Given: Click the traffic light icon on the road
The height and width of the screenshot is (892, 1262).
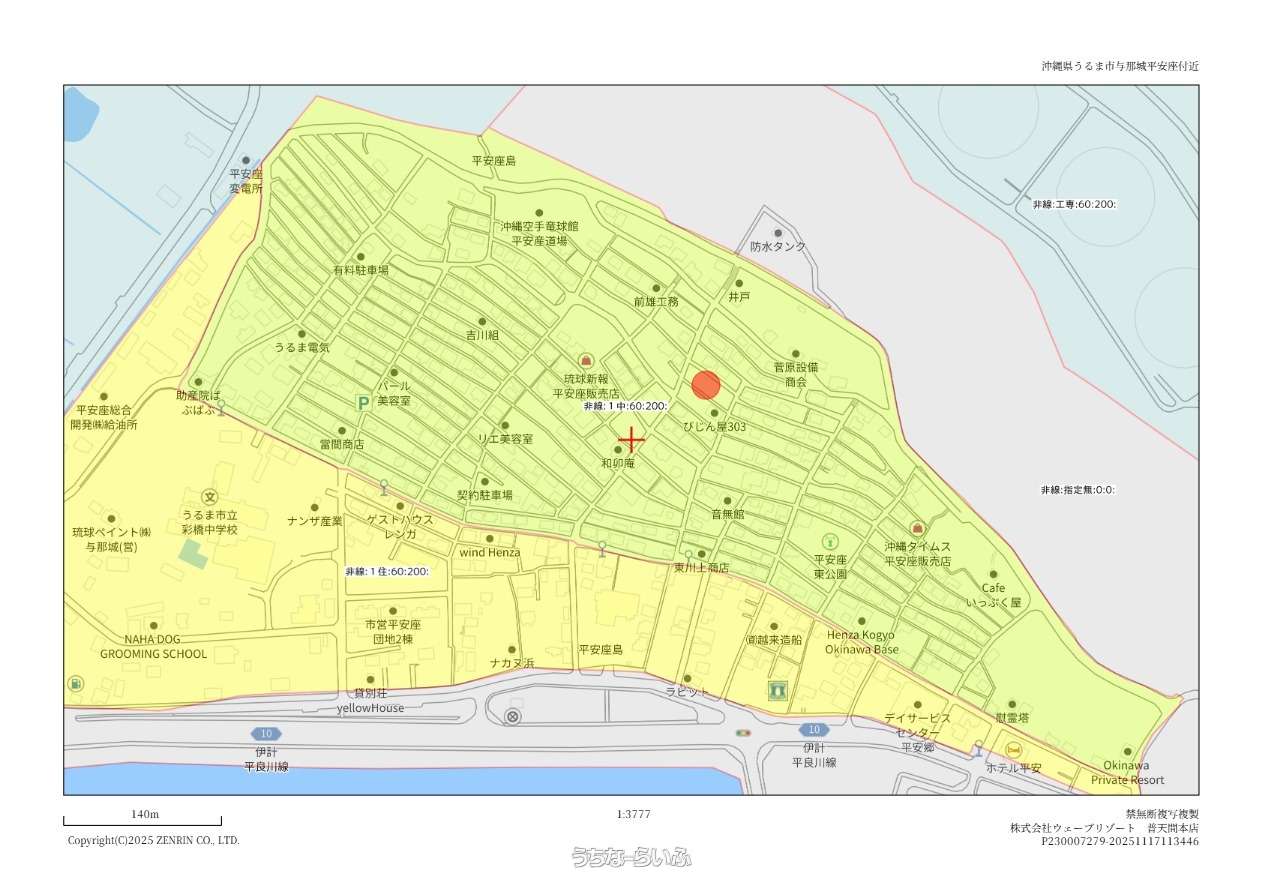Looking at the screenshot, I should pos(743,733).
